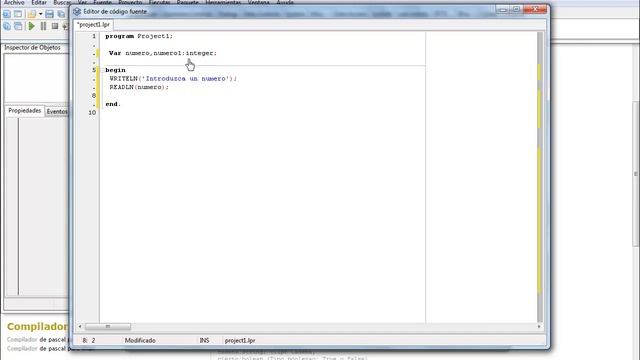The image size is (640, 360).
Task: Click the 'INS' insert mode indicator
Action: point(204,340)
